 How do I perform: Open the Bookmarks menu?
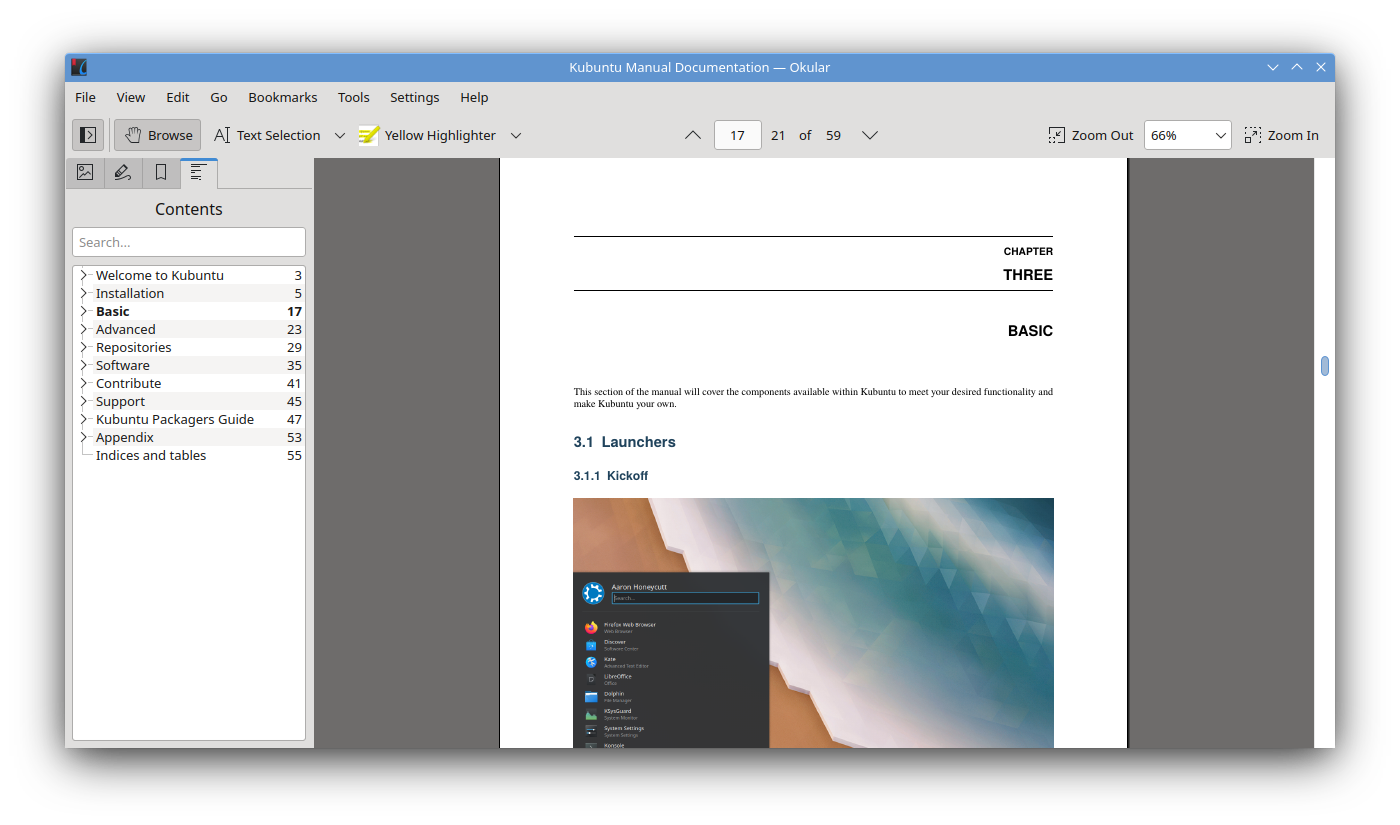click(283, 97)
